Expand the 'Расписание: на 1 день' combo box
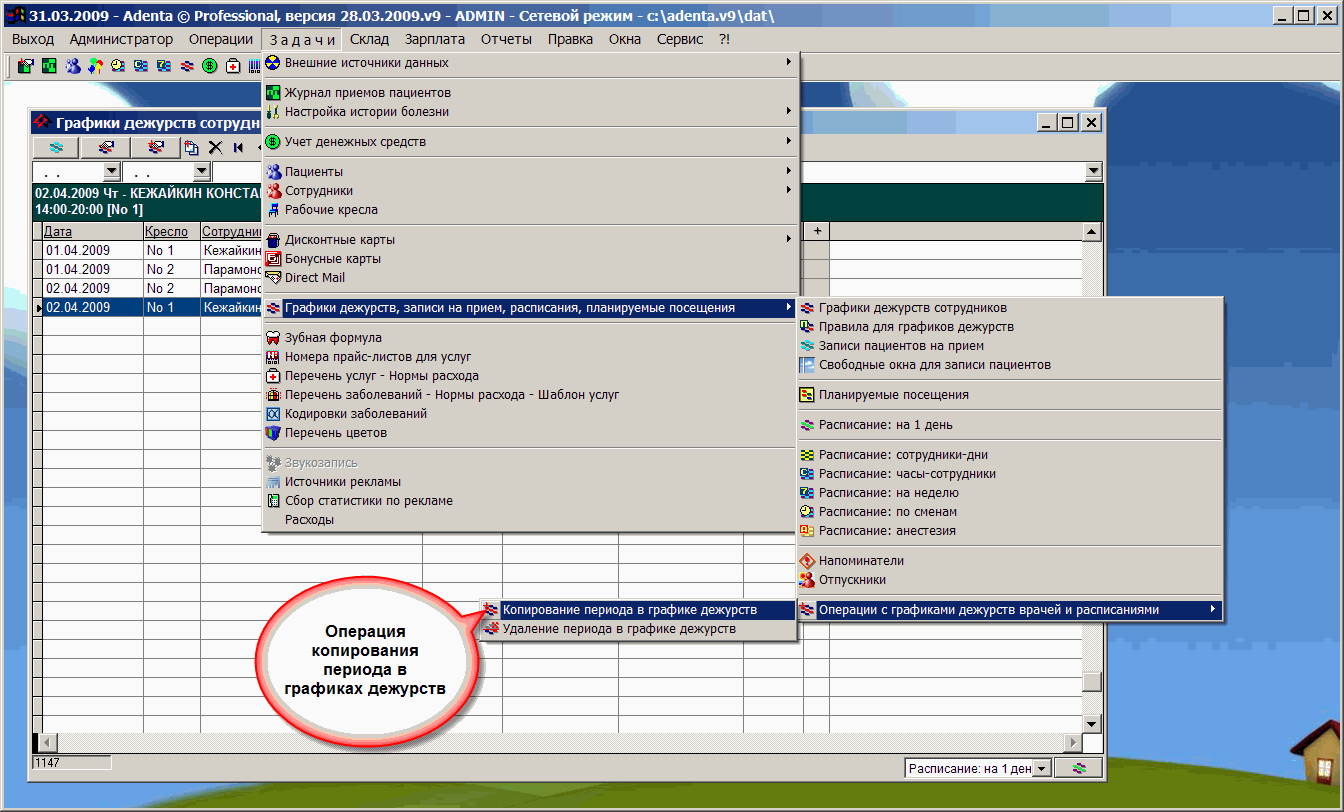Image resolution: width=1344 pixels, height=812 pixels. click(1042, 768)
